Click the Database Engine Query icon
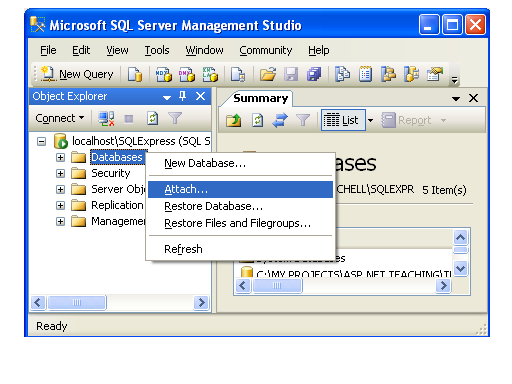The width and height of the screenshot is (512, 384). click(x=135, y=74)
